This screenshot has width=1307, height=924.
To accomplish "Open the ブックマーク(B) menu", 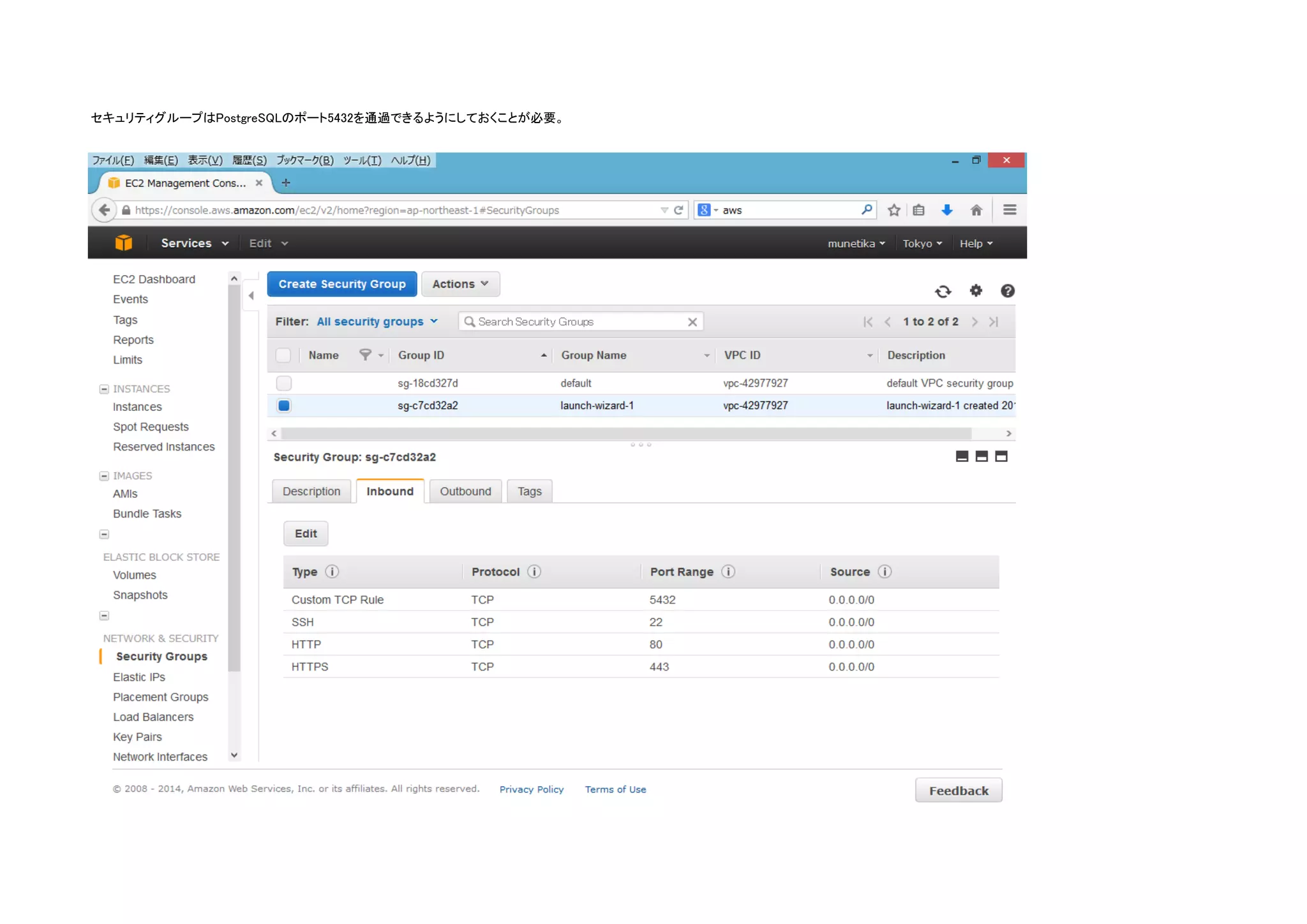I will point(305,160).
